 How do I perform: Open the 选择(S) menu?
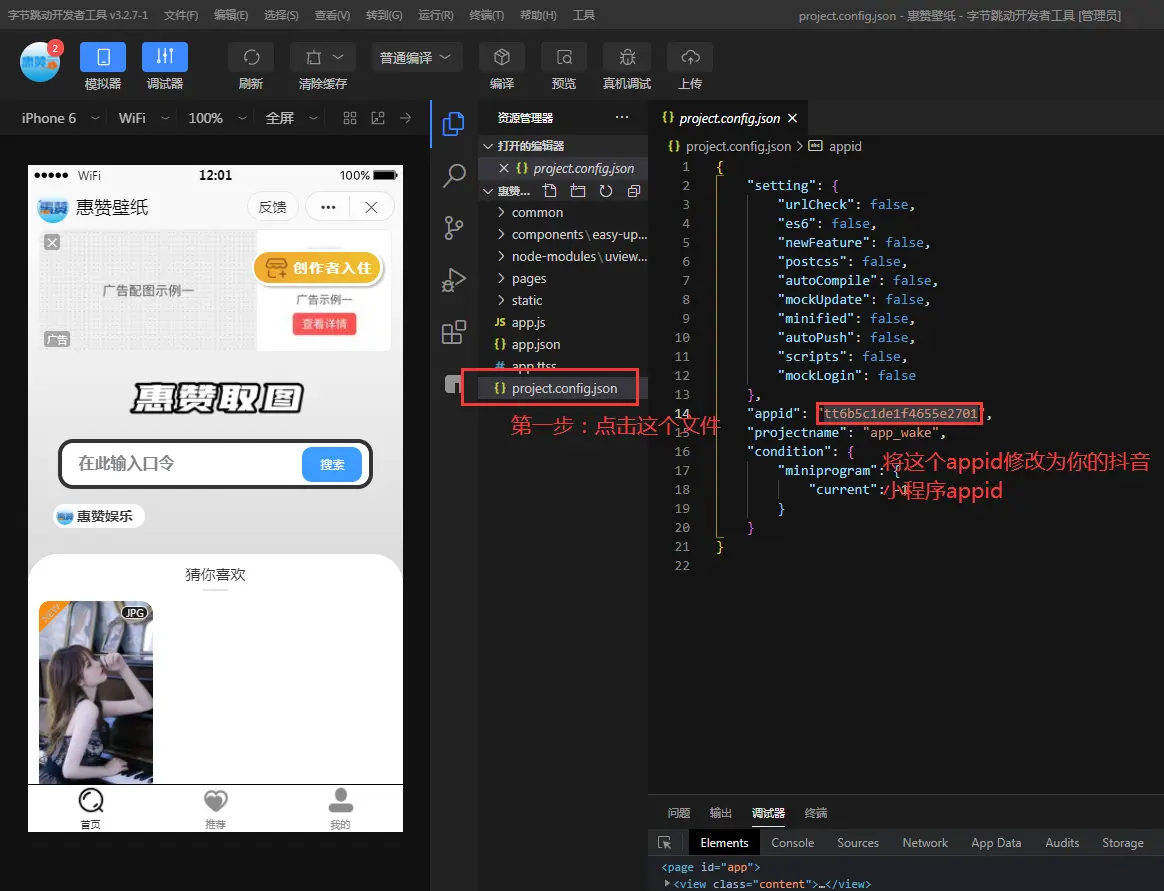coord(281,15)
